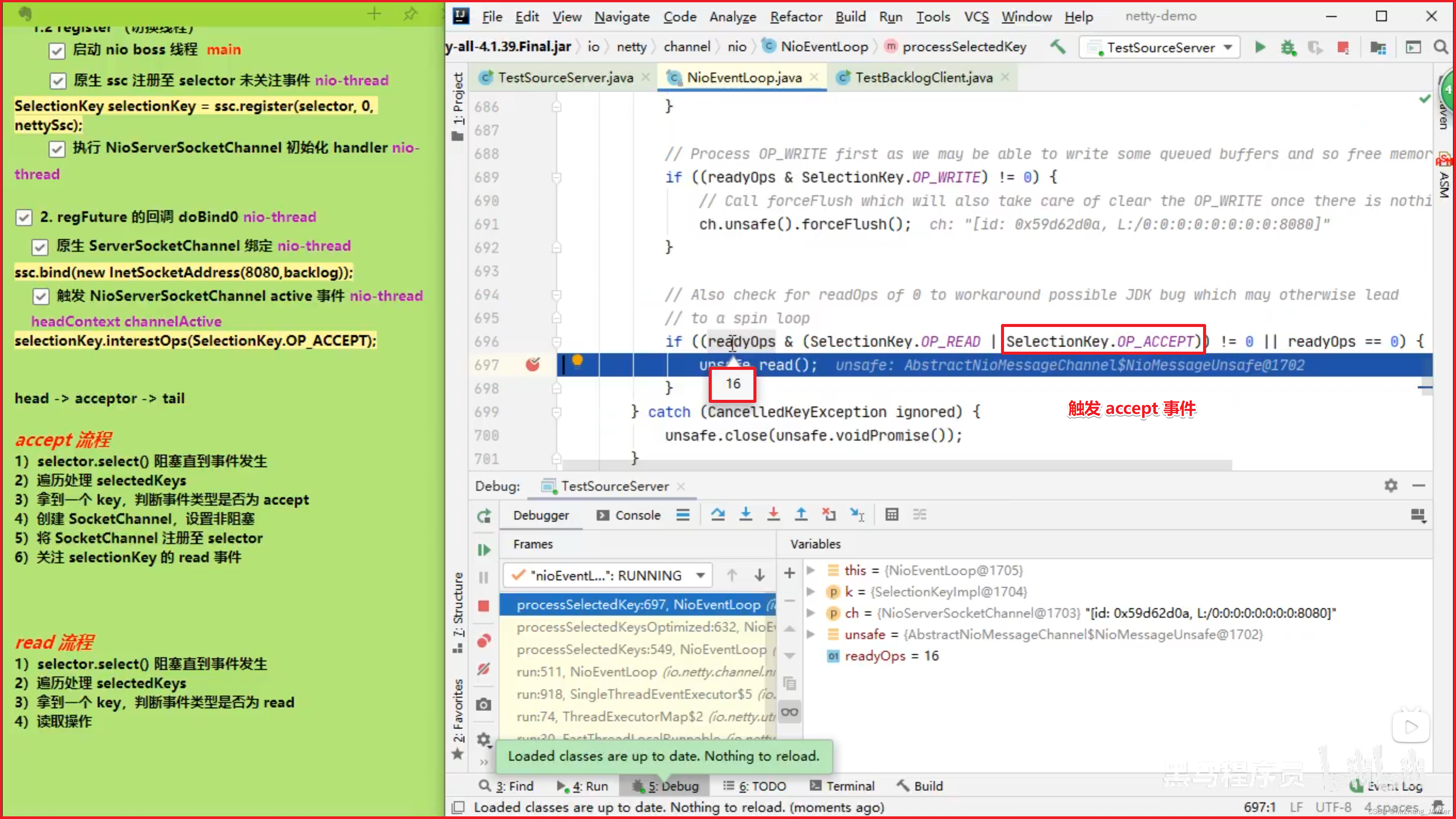The width and height of the screenshot is (1456, 819).
Task: Click the Project Structure icon in toolbar
Action: [1378, 47]
